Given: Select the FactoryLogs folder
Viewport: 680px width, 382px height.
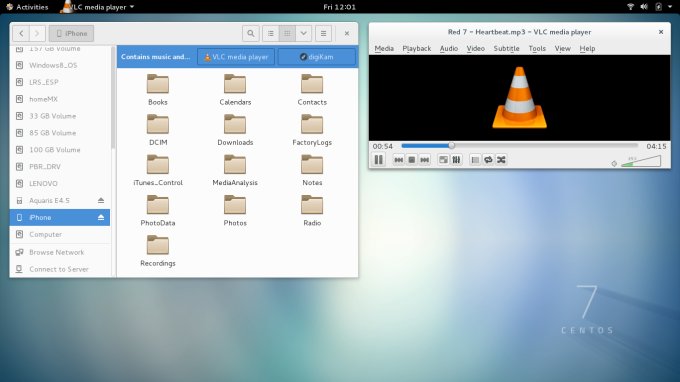Looking at the screenshot, I should [x=312, y=130].
